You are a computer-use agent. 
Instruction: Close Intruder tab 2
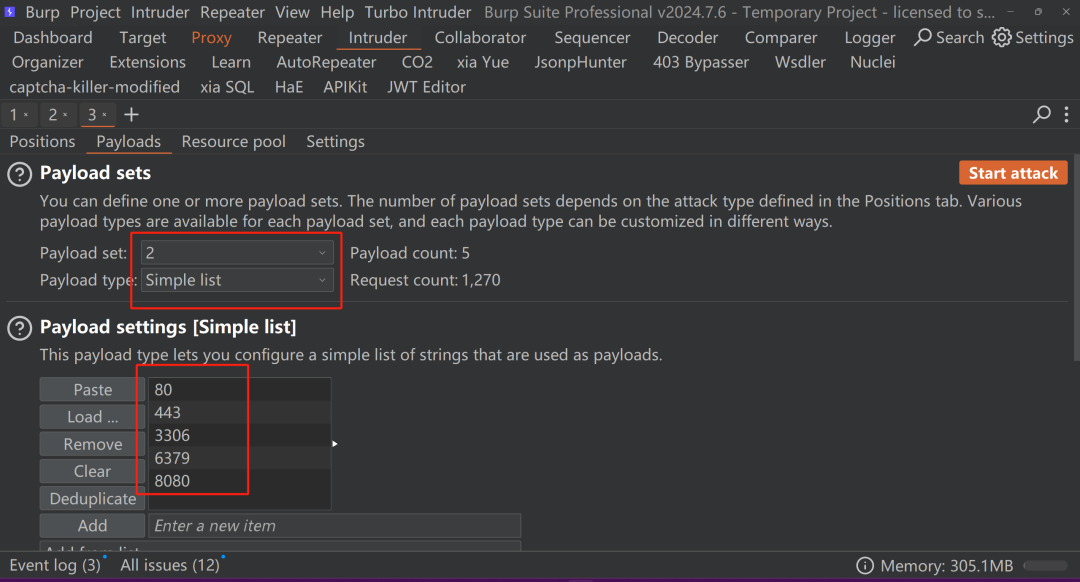[65, 115]
